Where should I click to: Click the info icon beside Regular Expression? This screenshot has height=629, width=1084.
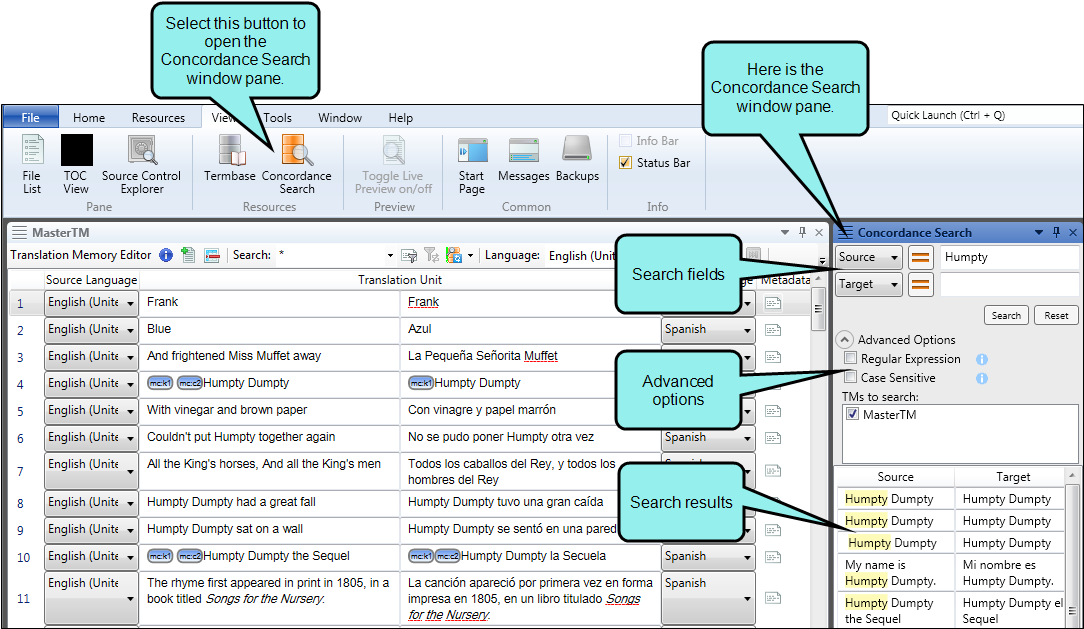982,359
